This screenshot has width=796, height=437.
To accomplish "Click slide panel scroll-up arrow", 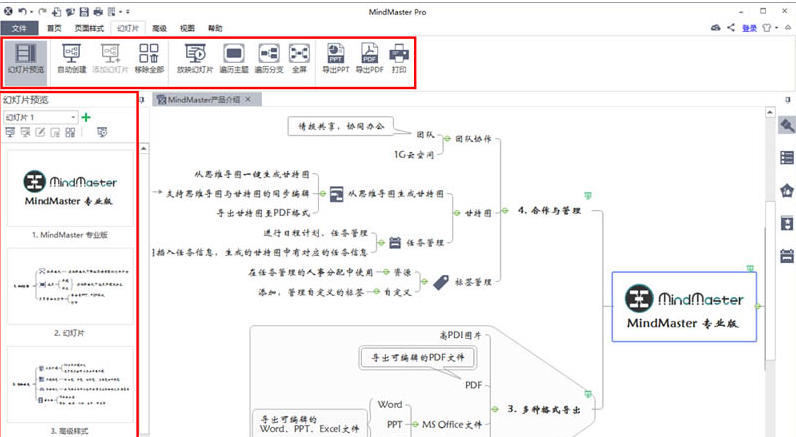I will click(144, 149).
